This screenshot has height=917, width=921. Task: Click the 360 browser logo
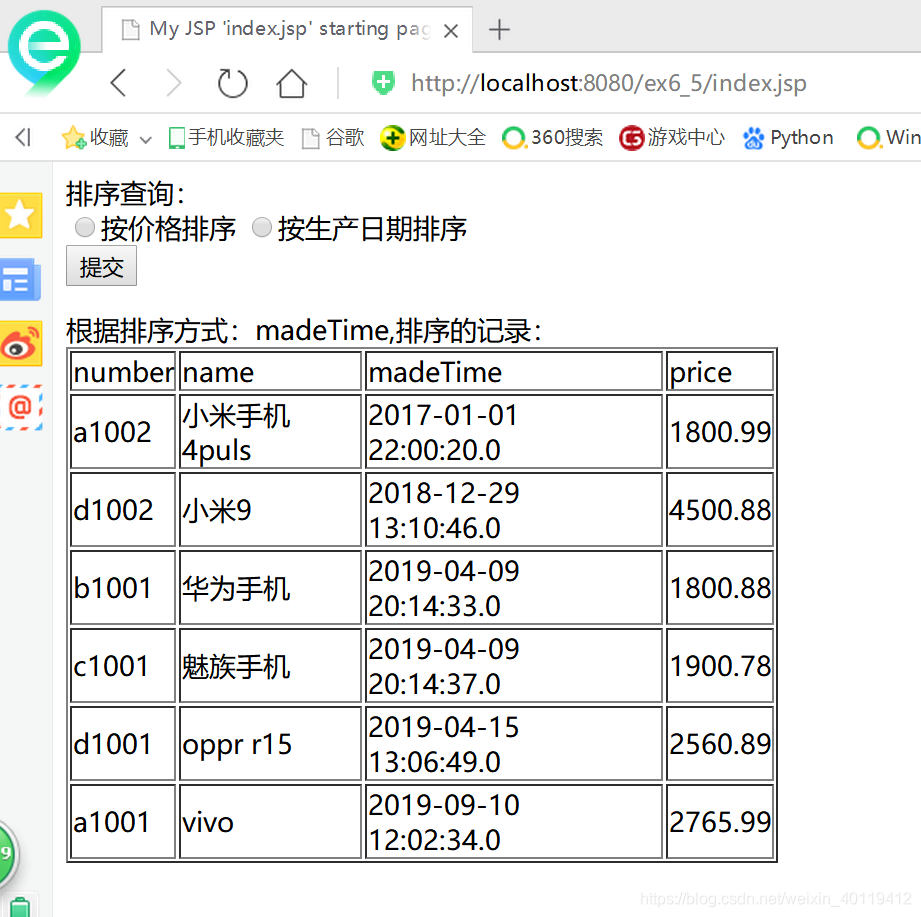pyautogui.click(x=43, y=53)
